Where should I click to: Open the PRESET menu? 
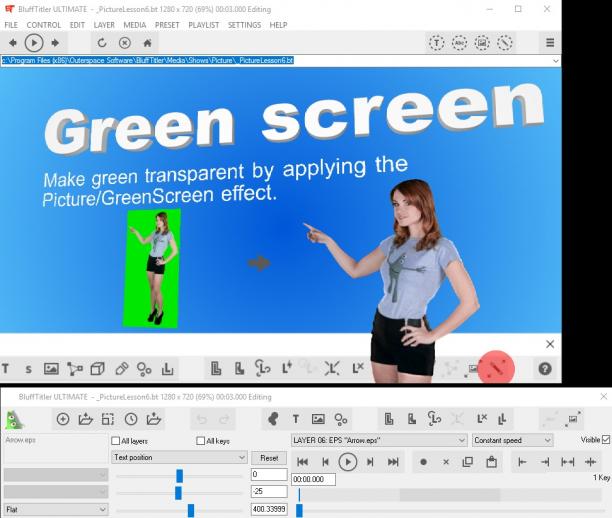click(x=167, y=25)
